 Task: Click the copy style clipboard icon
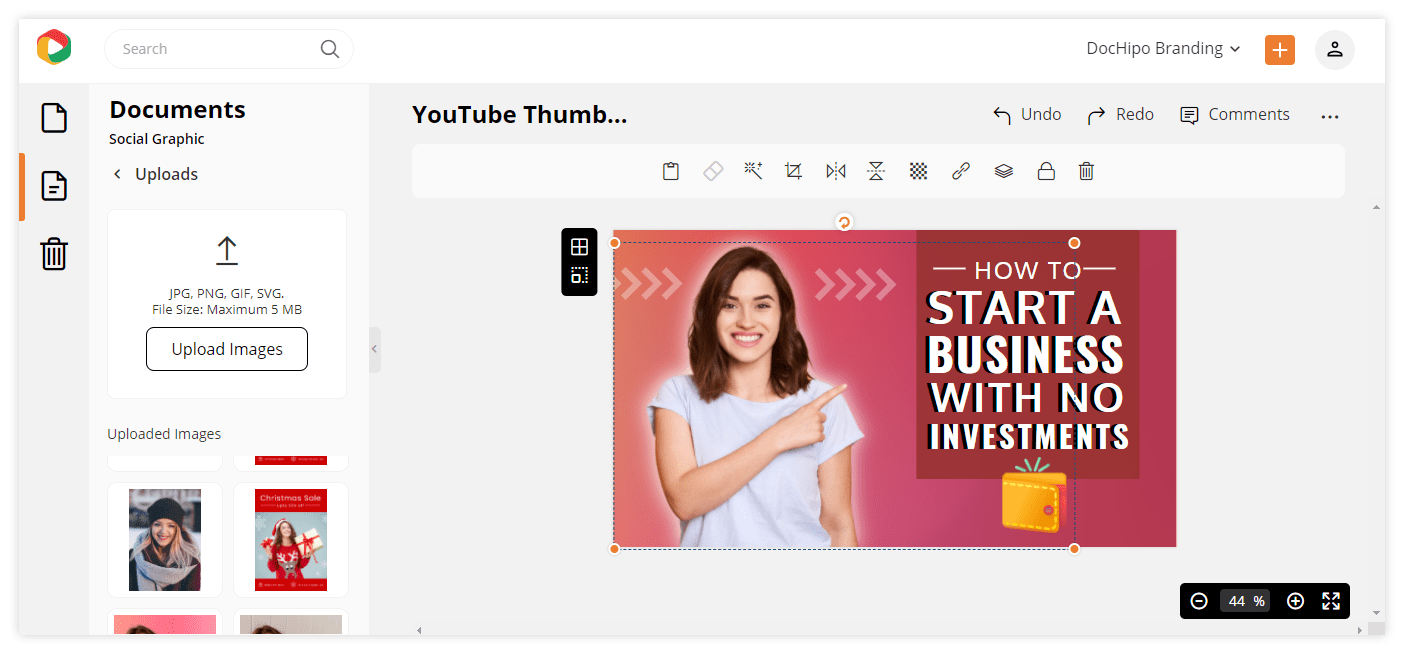click(671, 170)
